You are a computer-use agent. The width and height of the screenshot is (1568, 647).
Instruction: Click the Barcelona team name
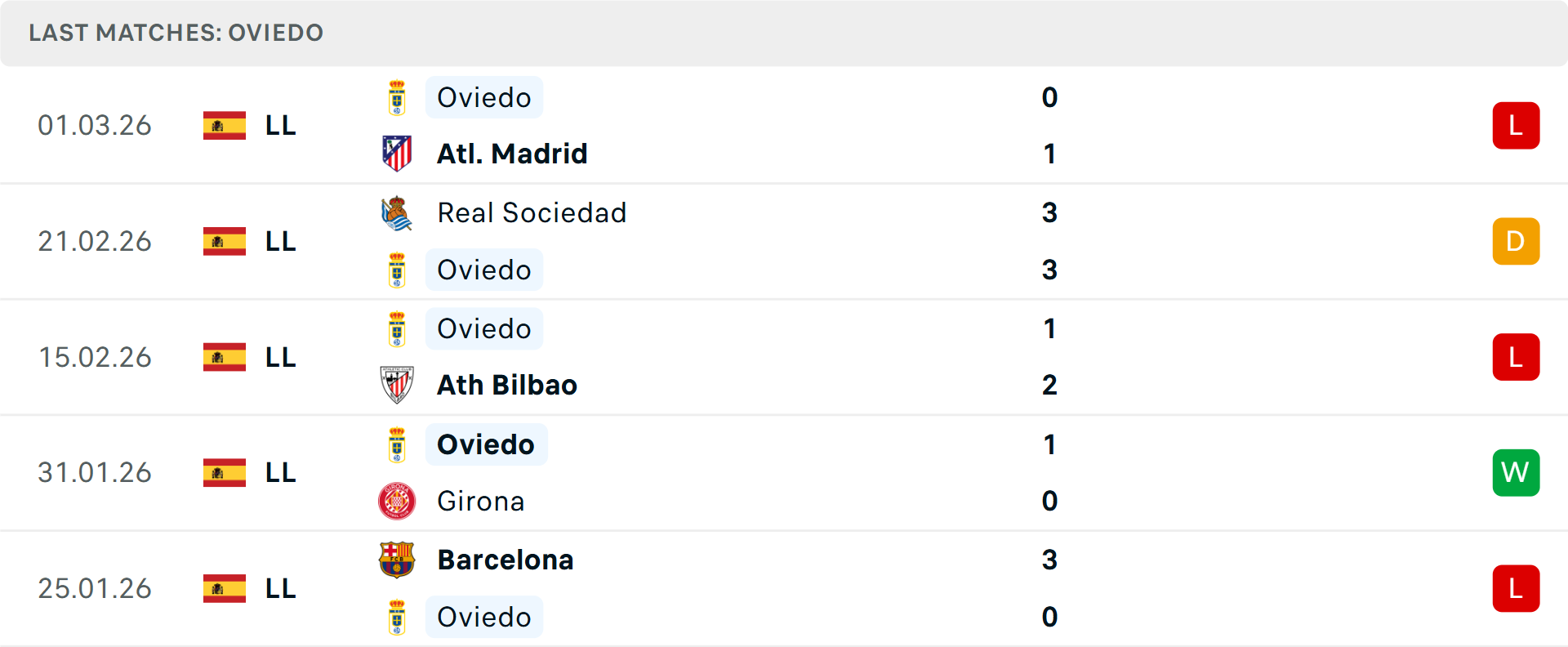coord(505,560)
